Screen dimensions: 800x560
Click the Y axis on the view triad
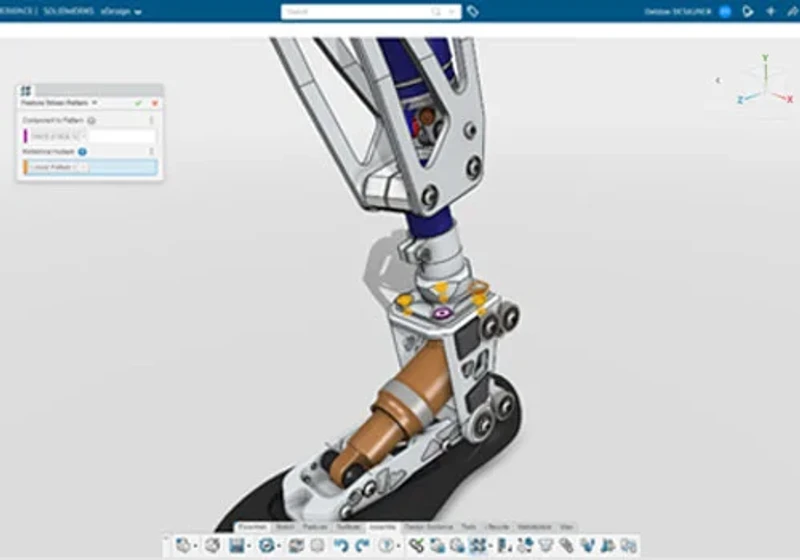coord(765,58)
